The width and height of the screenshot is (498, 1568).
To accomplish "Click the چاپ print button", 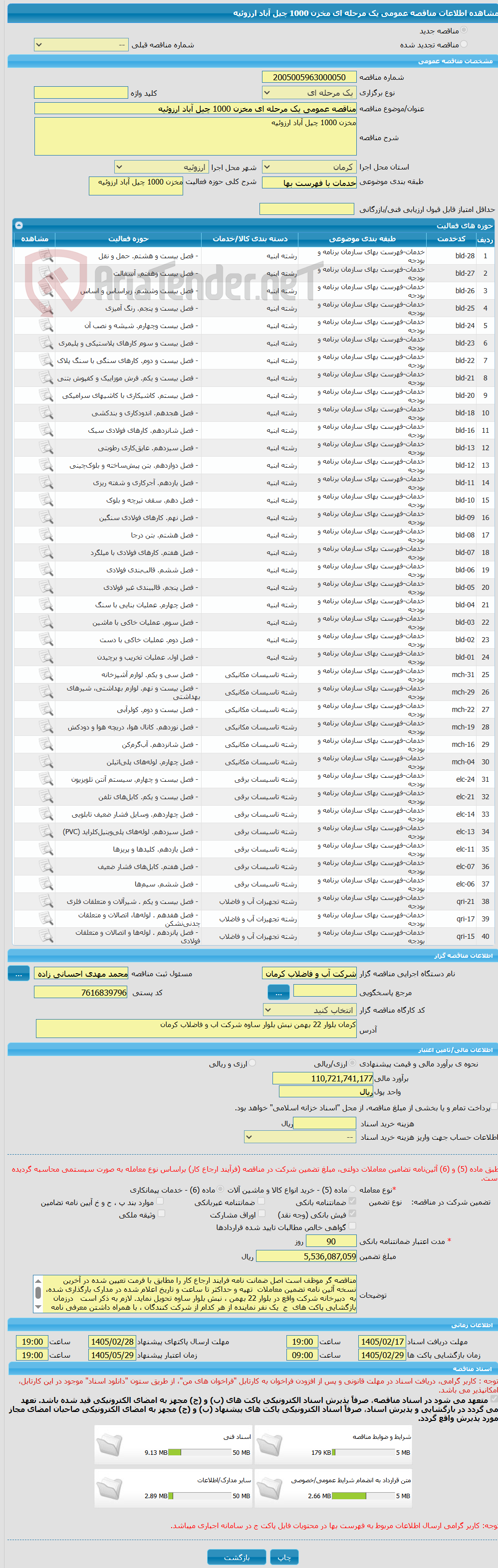I will coord(284,1557).
